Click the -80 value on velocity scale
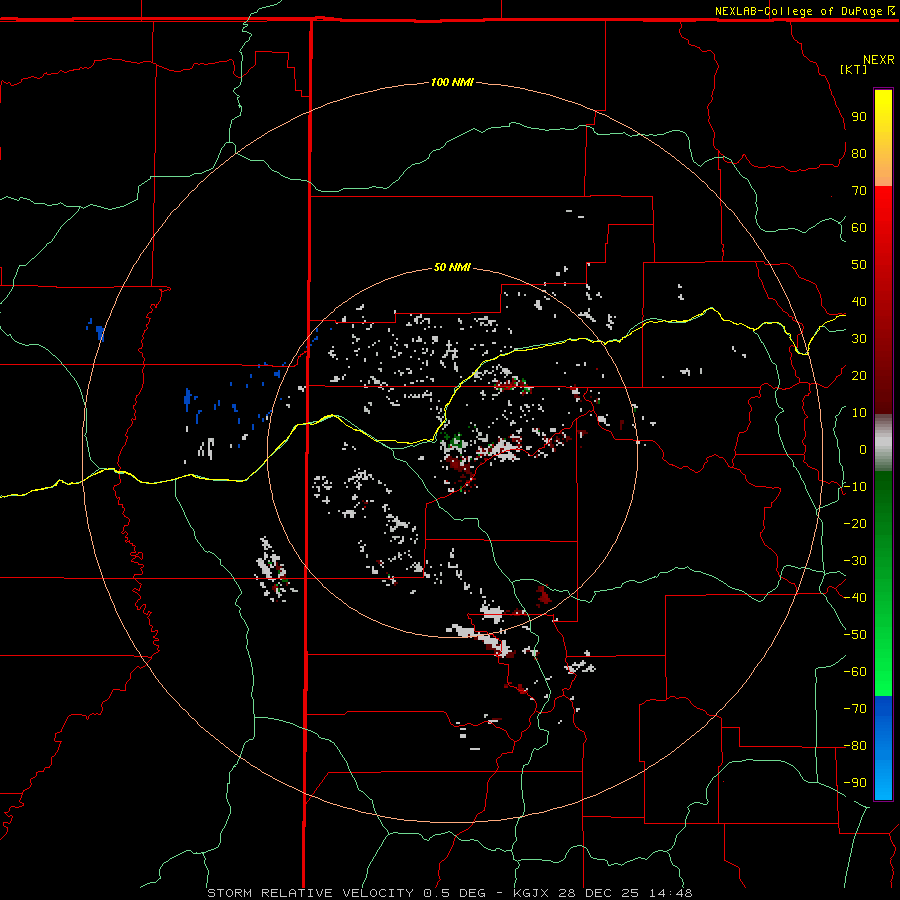 (x=855, y=746)
